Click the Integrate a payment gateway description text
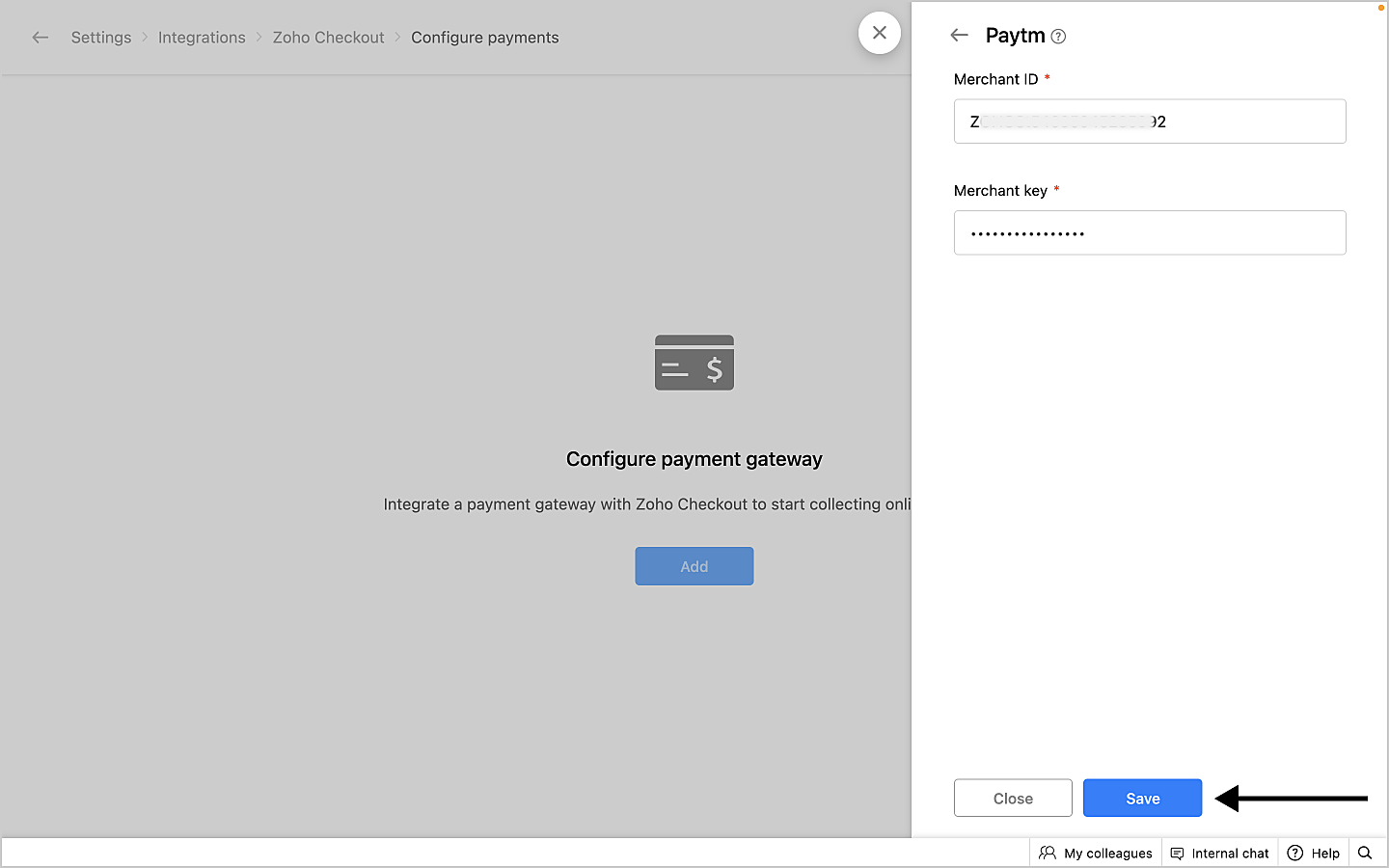Image resolution: width=1389 pixels, height=868 pixels. pyautogui.click(x=647, y=504)
